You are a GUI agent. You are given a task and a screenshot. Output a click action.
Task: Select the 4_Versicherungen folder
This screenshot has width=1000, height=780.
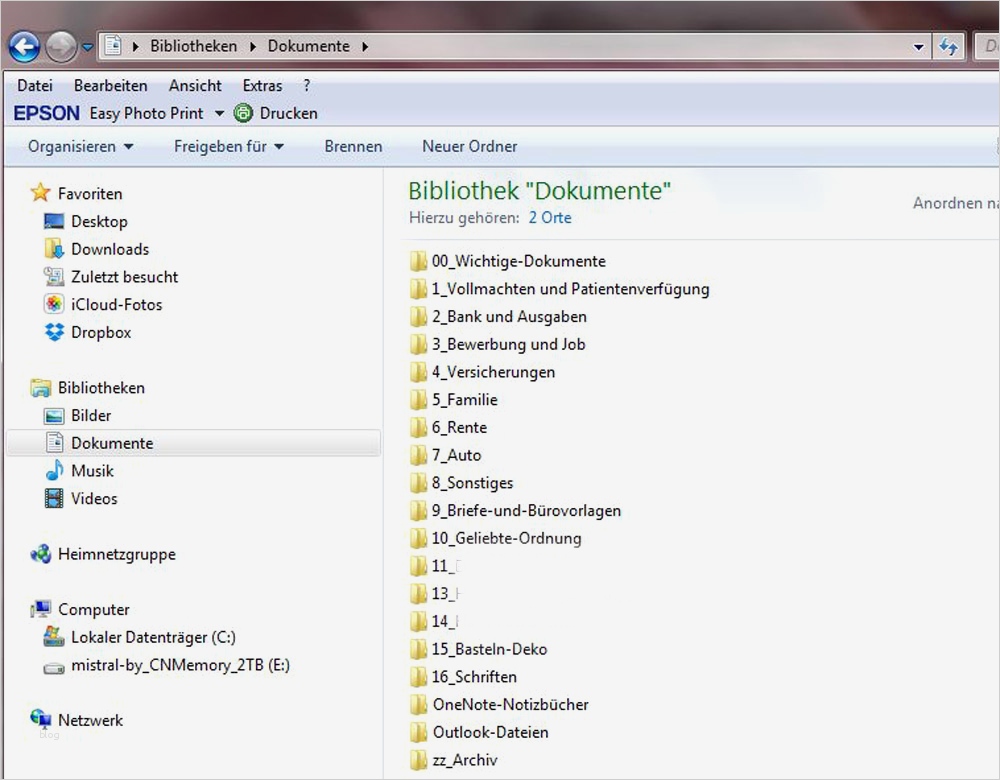(492, 372)
